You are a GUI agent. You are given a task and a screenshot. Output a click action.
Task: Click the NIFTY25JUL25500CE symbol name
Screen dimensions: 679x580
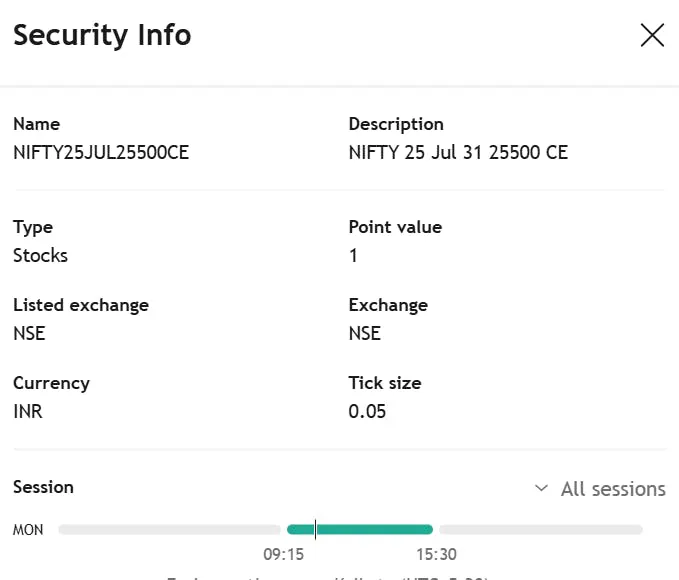tap(101, 153)
